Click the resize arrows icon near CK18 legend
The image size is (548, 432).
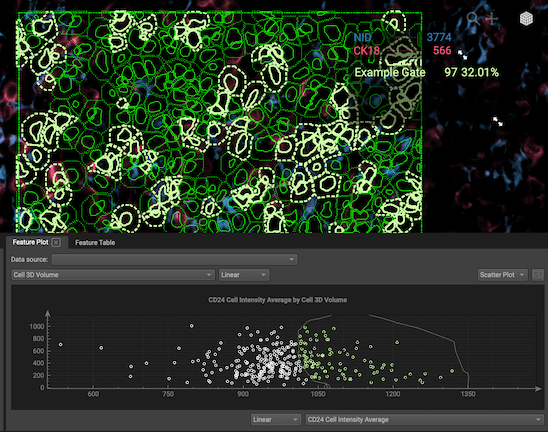coord(462,54)
